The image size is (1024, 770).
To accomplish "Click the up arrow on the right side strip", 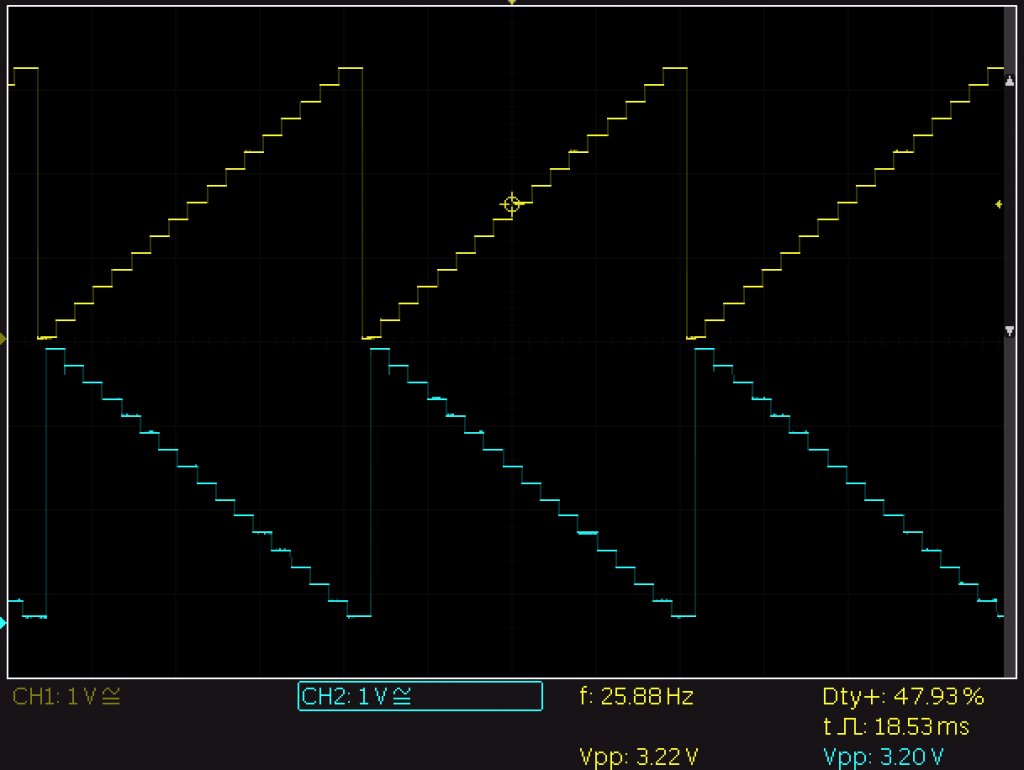I will click(x=1010, y=81).
